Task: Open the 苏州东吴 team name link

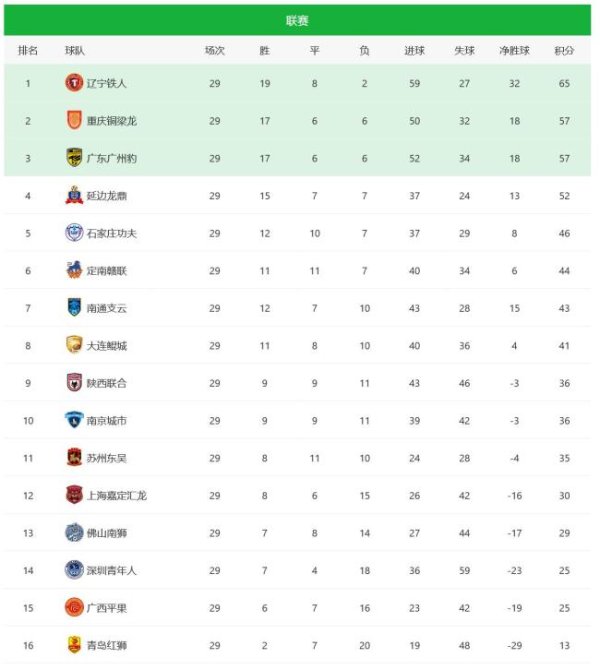Action: coord(107,458)
